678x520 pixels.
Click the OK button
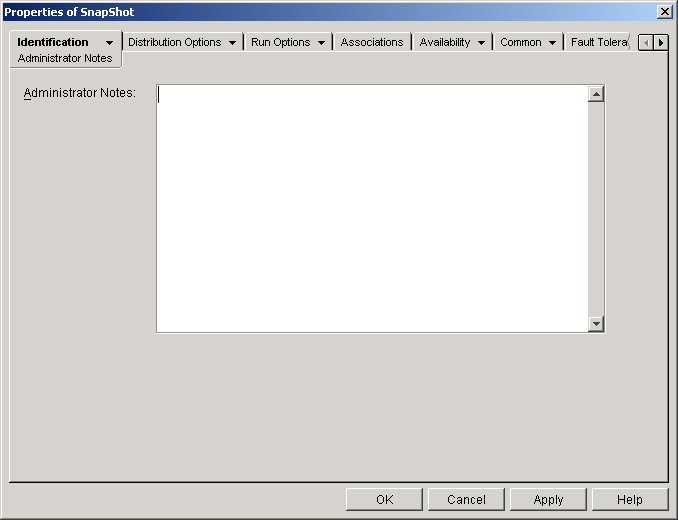point(384,500)
